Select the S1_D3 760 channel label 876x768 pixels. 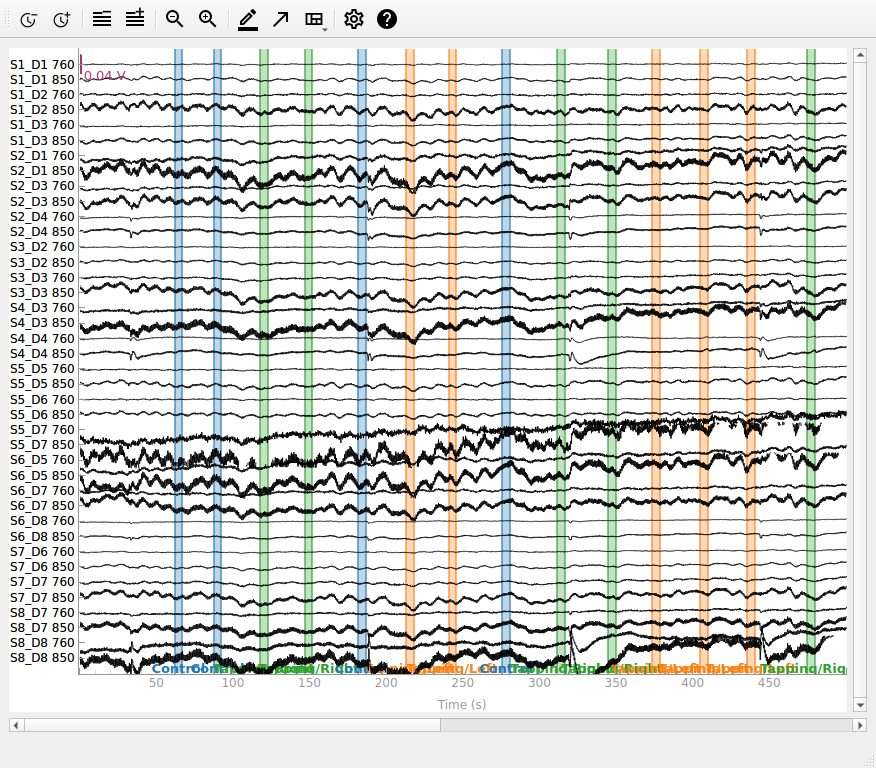[42, 125]
